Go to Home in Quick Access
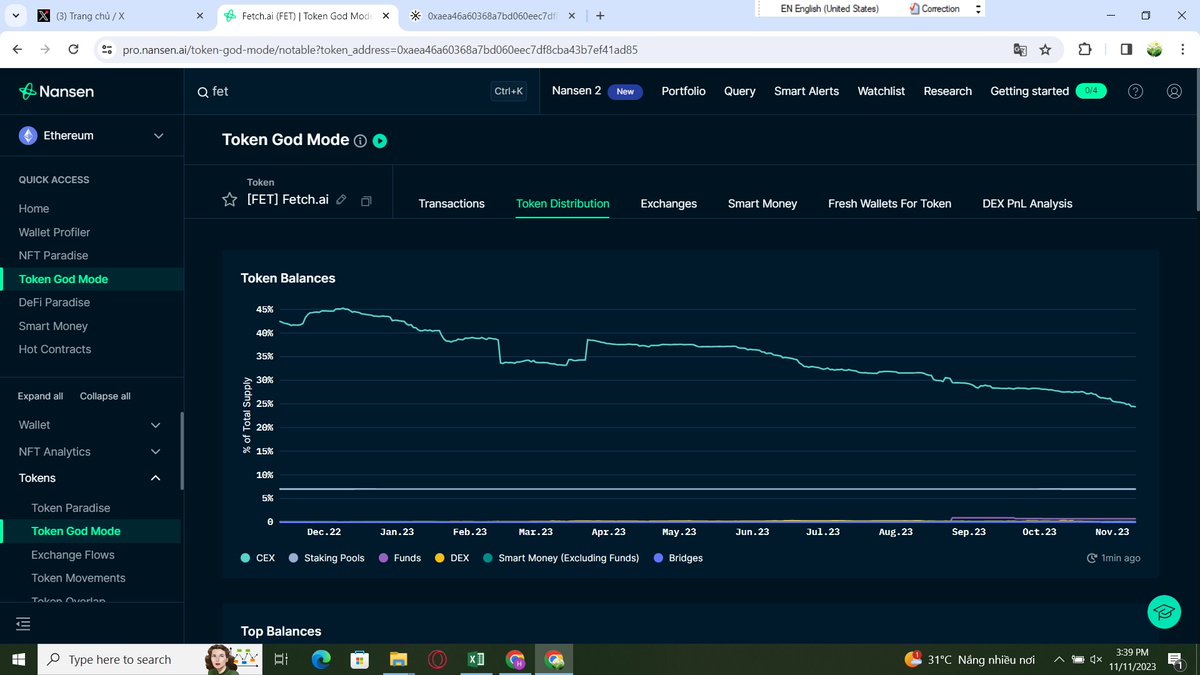Image resolution: width=1200 pixels, height=675 pixels. point(34,209)
